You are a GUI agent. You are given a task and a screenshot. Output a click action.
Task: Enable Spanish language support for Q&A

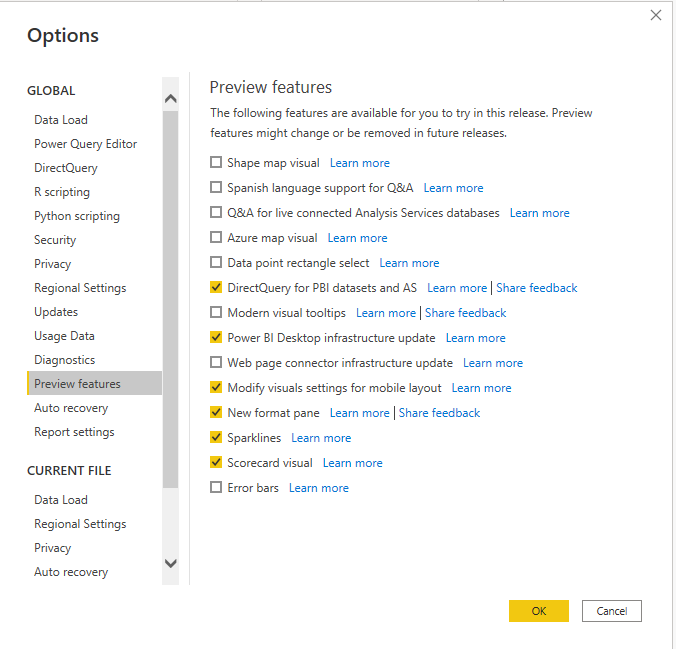click(x=216, y=188)
